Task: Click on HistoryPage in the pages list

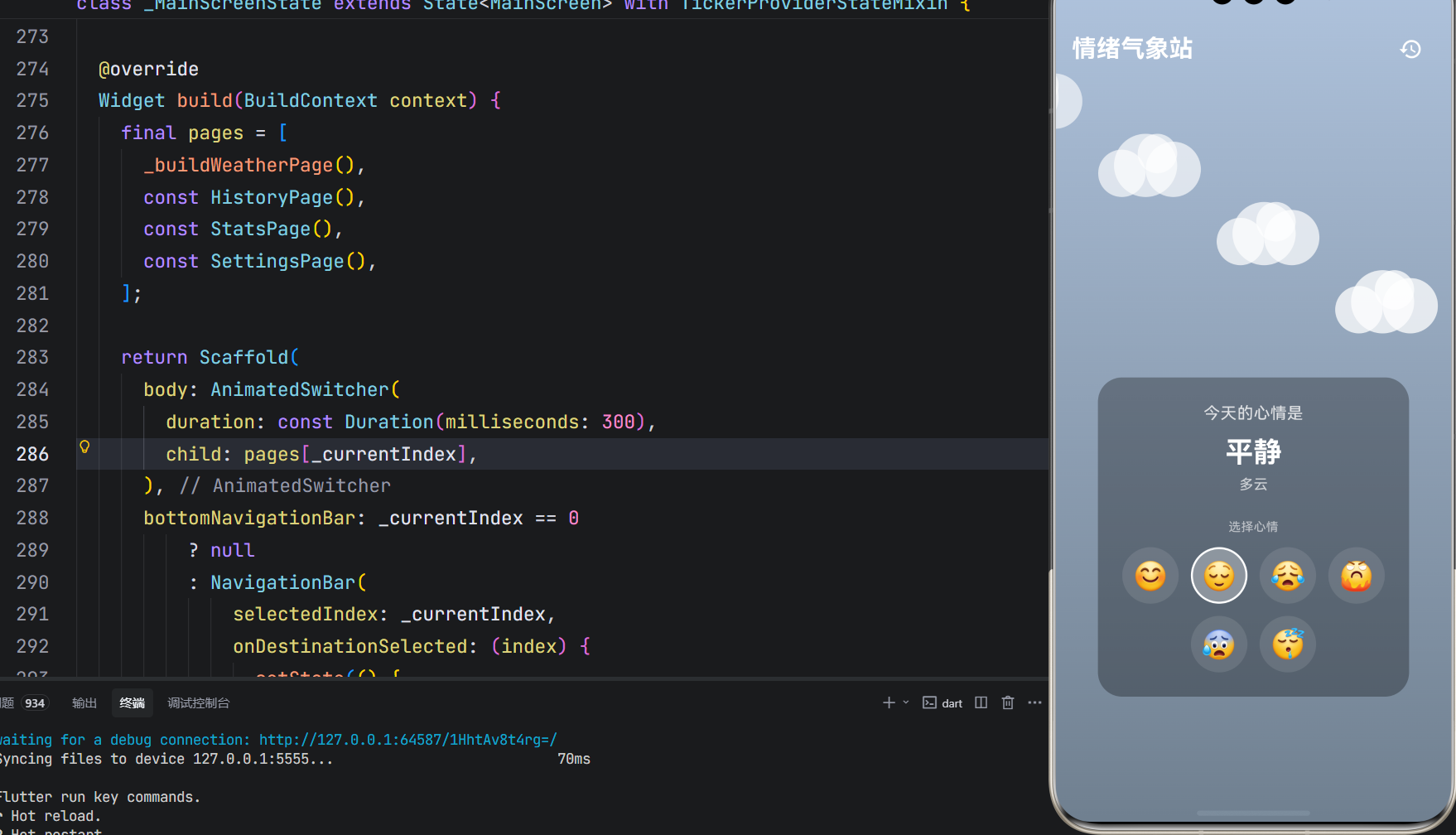Action: click(272, 197)
